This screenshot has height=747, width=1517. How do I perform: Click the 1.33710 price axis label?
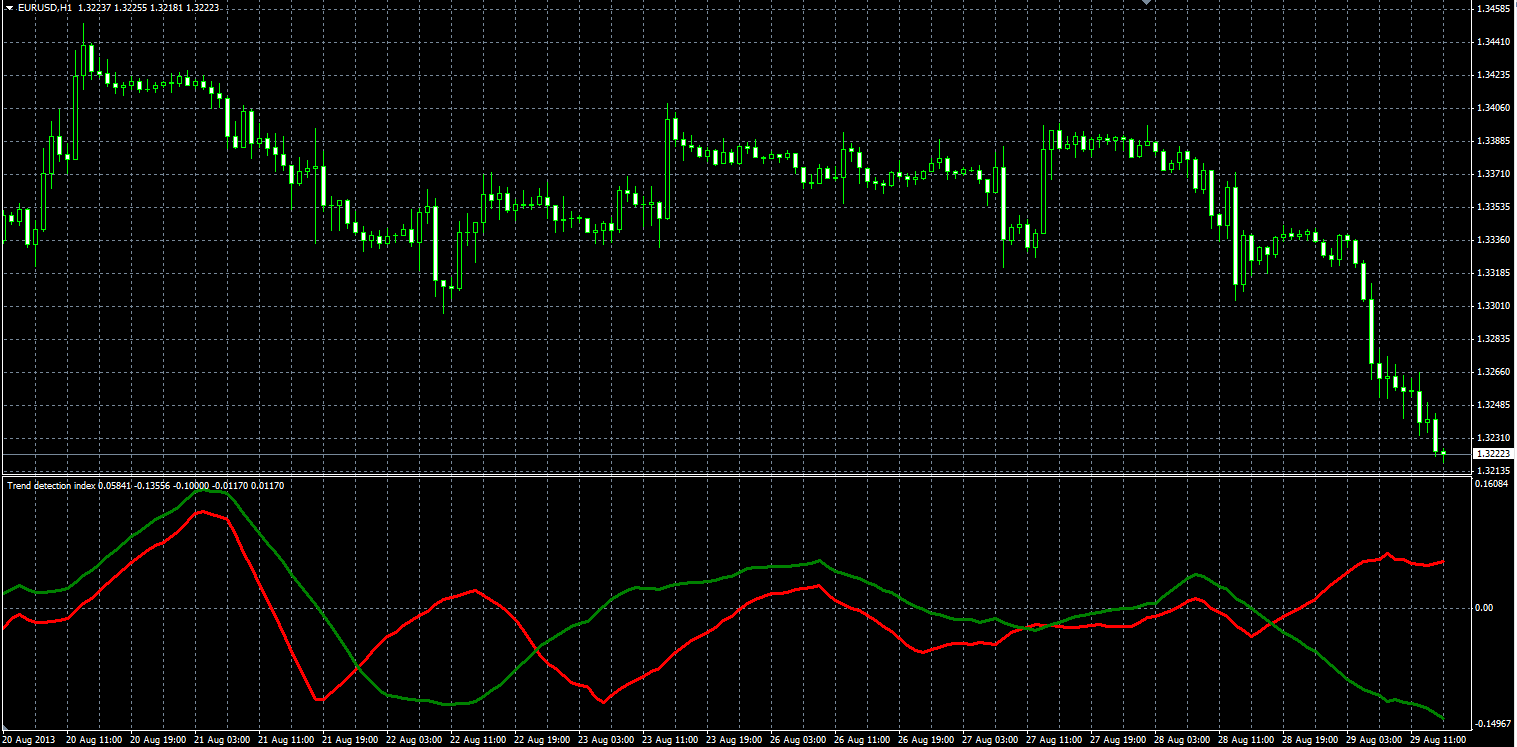[1493, 174]
